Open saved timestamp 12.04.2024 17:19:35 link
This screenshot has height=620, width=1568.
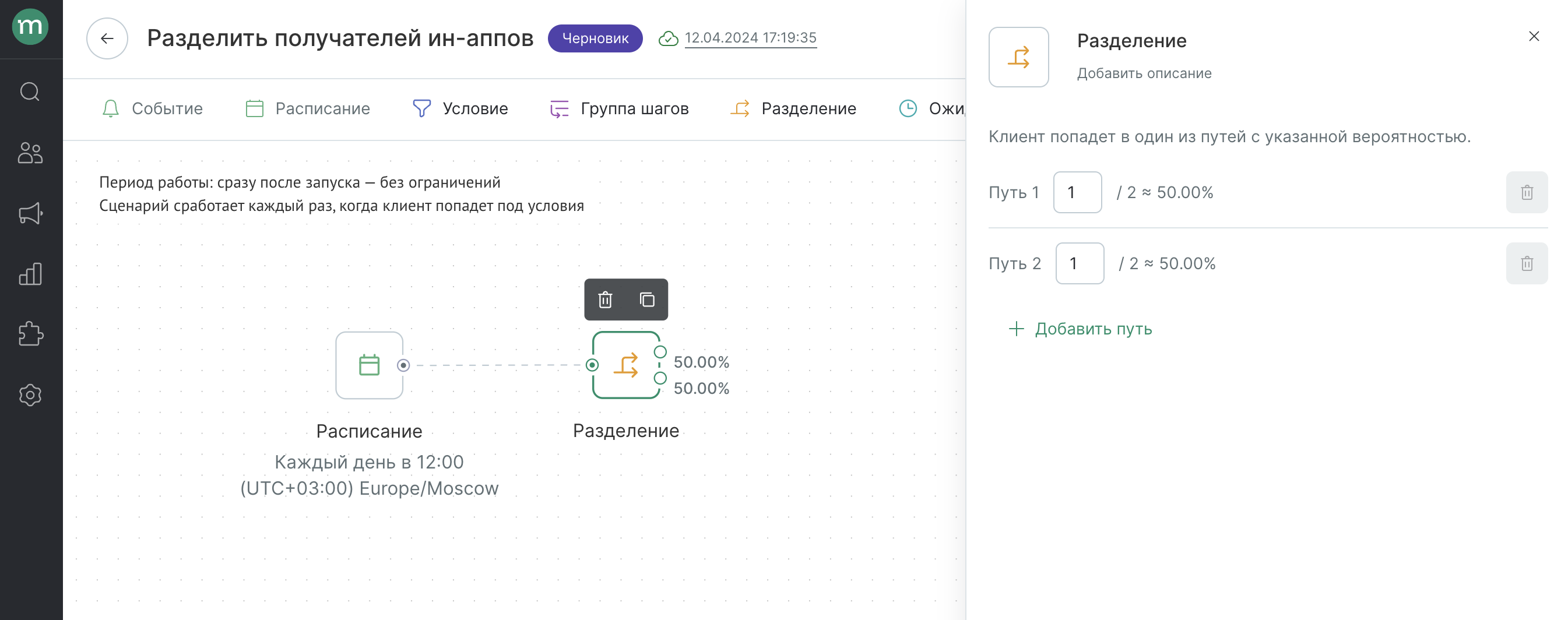pyautogui.click(x=750, y=38)
